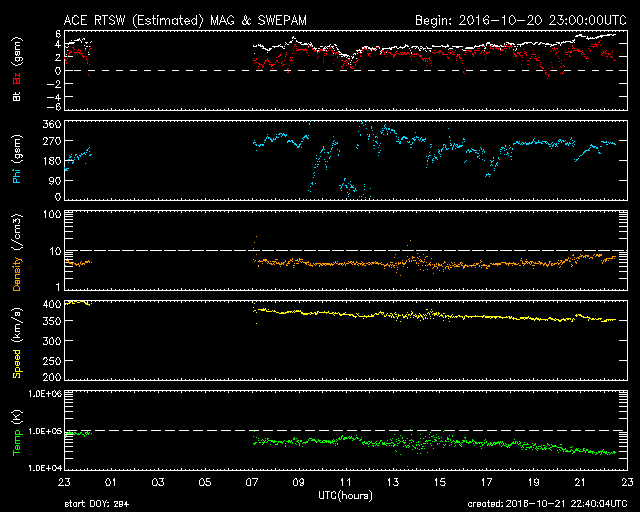The height and width of the screenshot is (512, 640).
Task: Click the '350' tick on Speed axis
Action: (52, 321)
